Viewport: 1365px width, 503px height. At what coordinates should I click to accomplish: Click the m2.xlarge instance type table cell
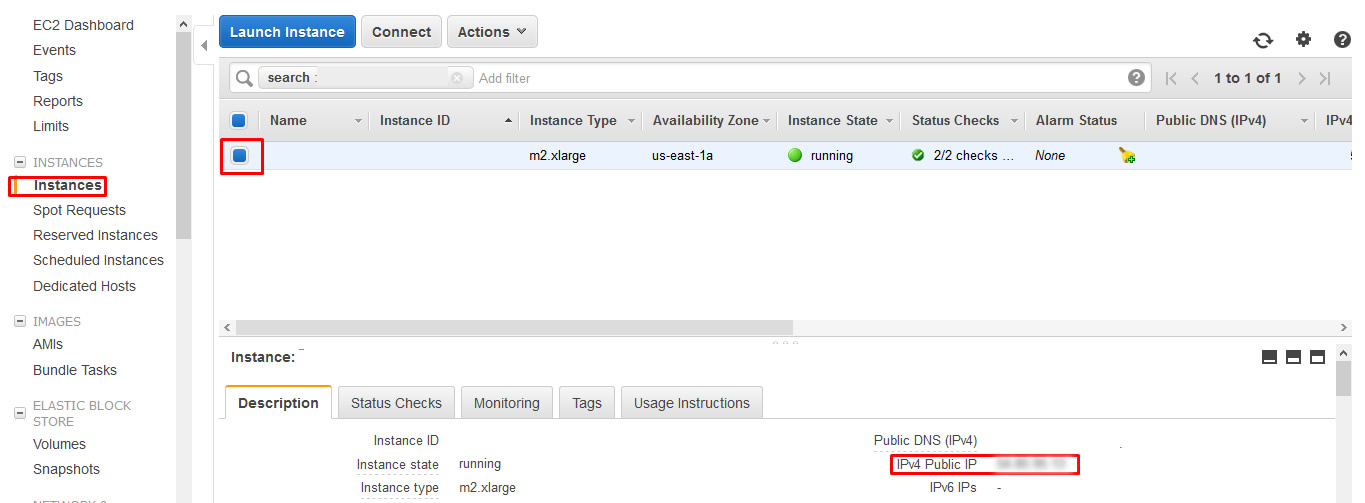[557, 156]
